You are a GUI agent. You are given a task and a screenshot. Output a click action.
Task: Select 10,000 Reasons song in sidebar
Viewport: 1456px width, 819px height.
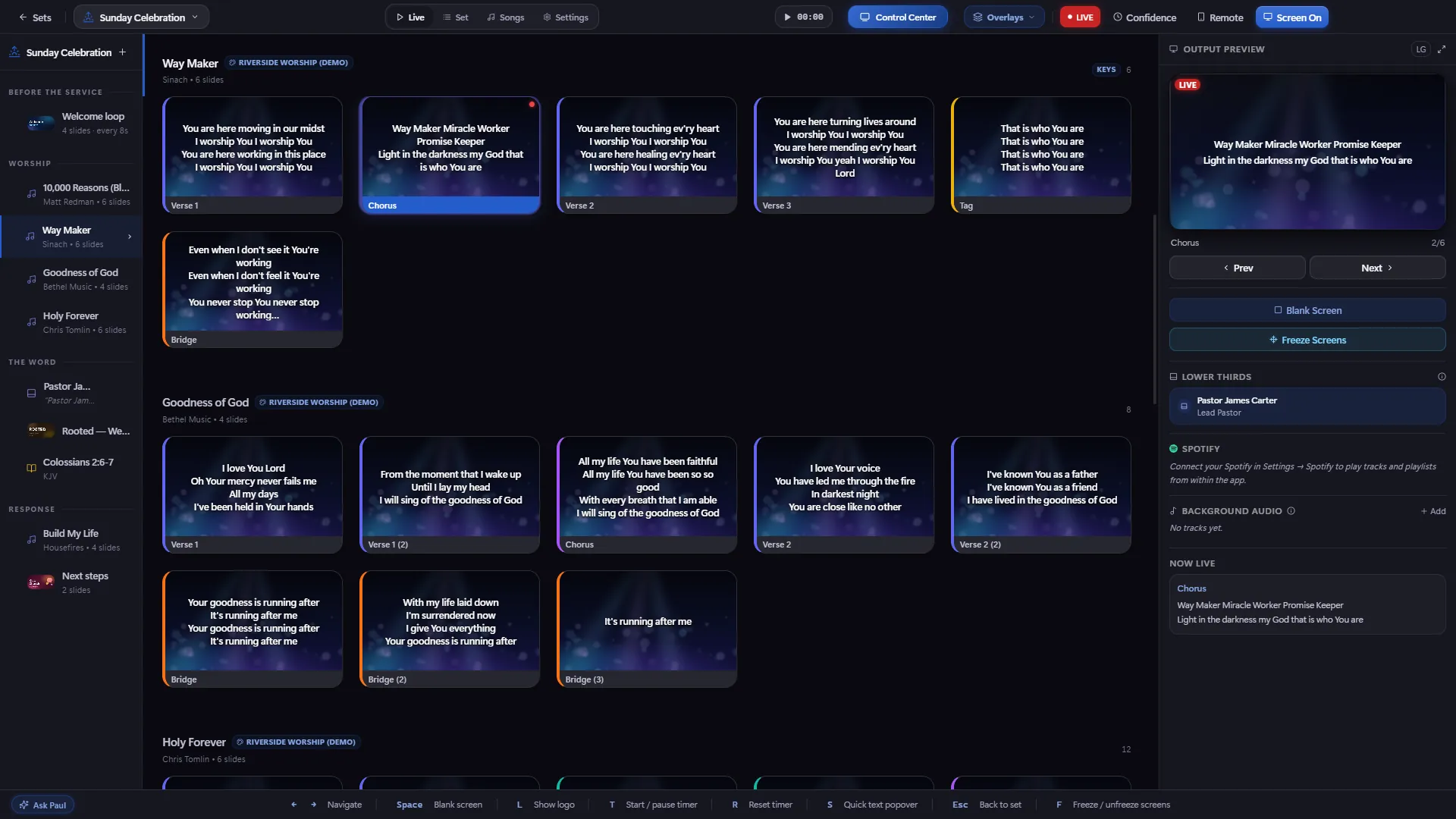[x=71, y=194]
